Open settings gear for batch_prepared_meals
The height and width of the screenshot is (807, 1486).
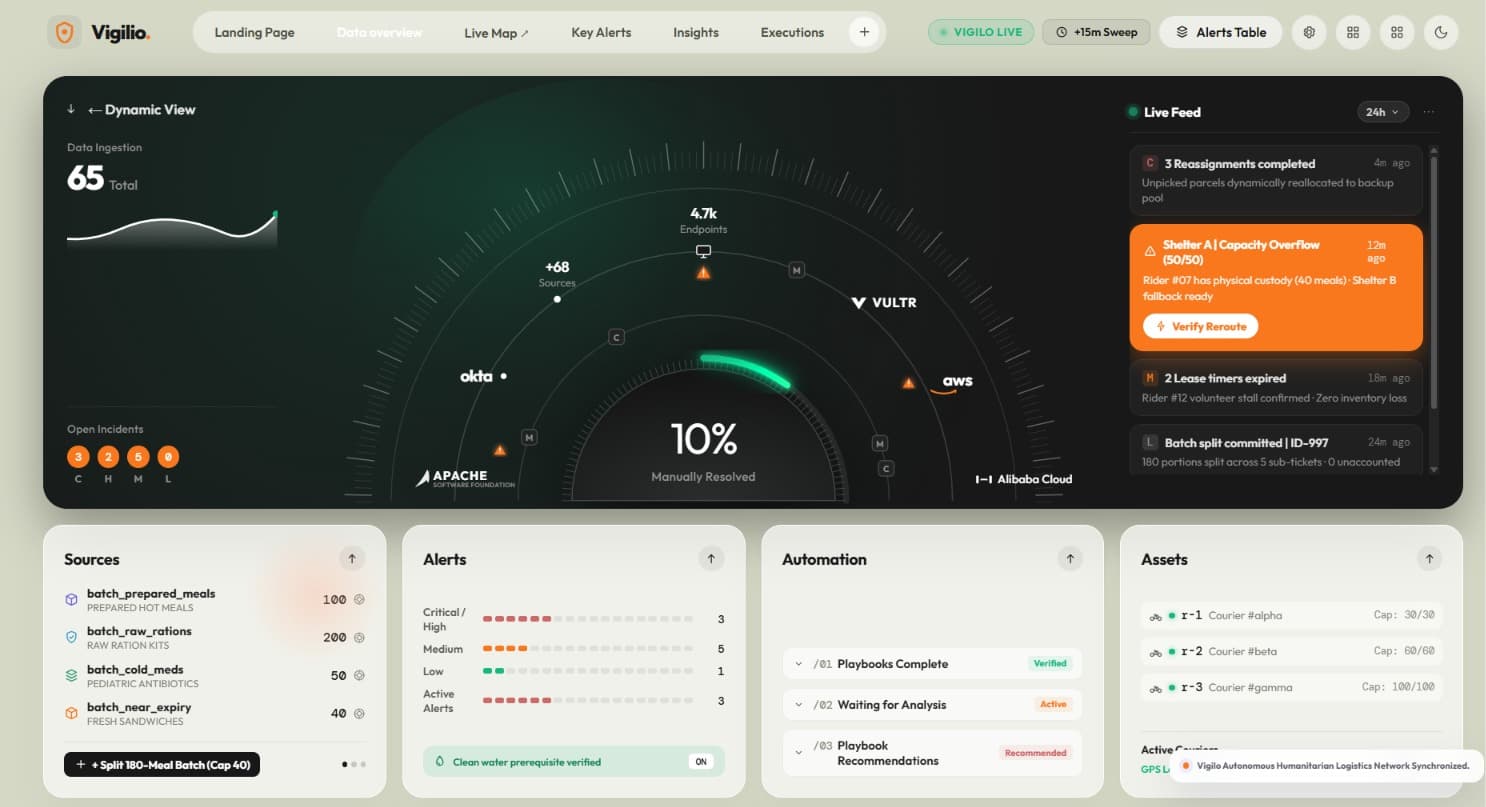coord(359,600)
